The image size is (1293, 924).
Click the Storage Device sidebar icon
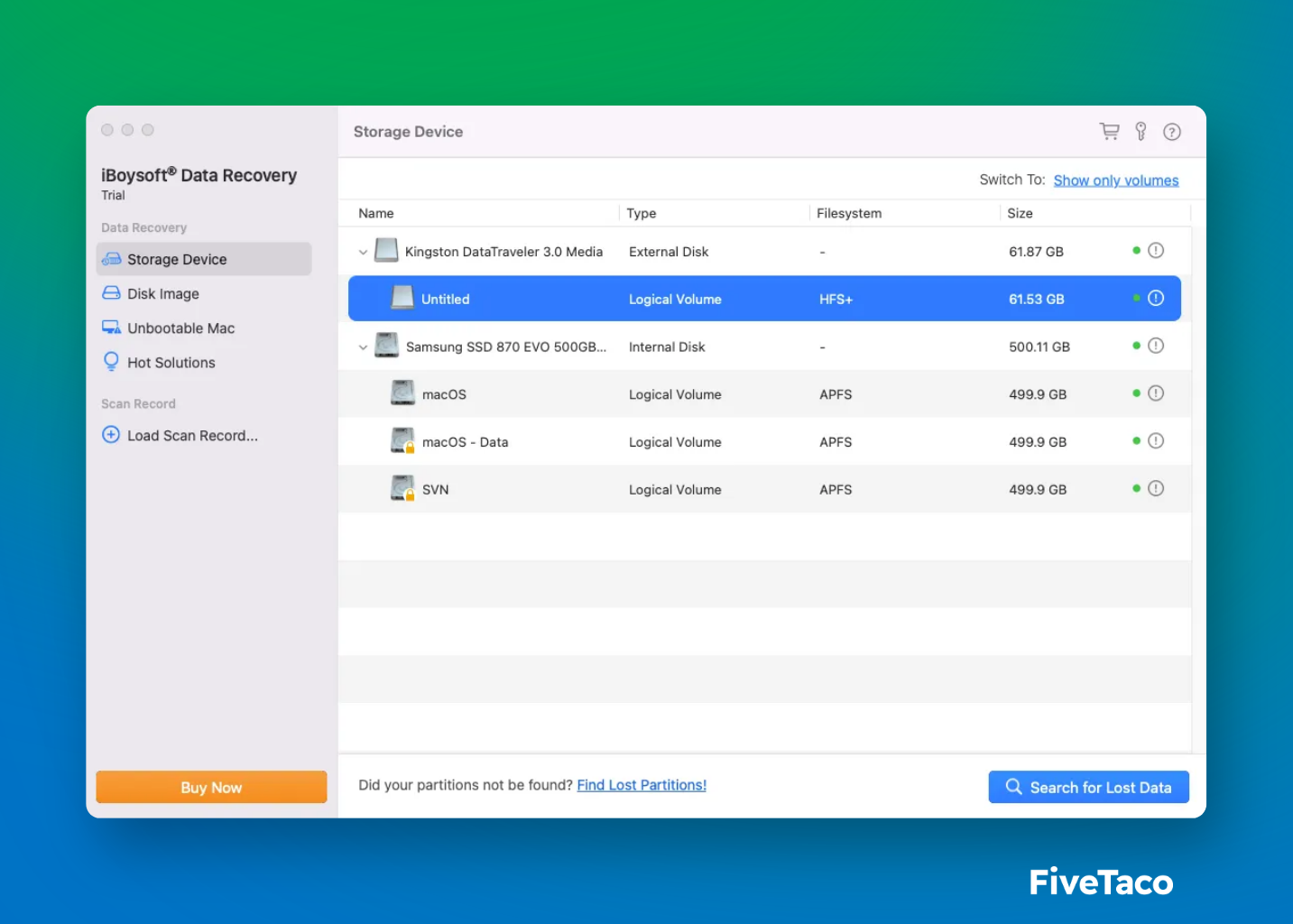[111, 259]
